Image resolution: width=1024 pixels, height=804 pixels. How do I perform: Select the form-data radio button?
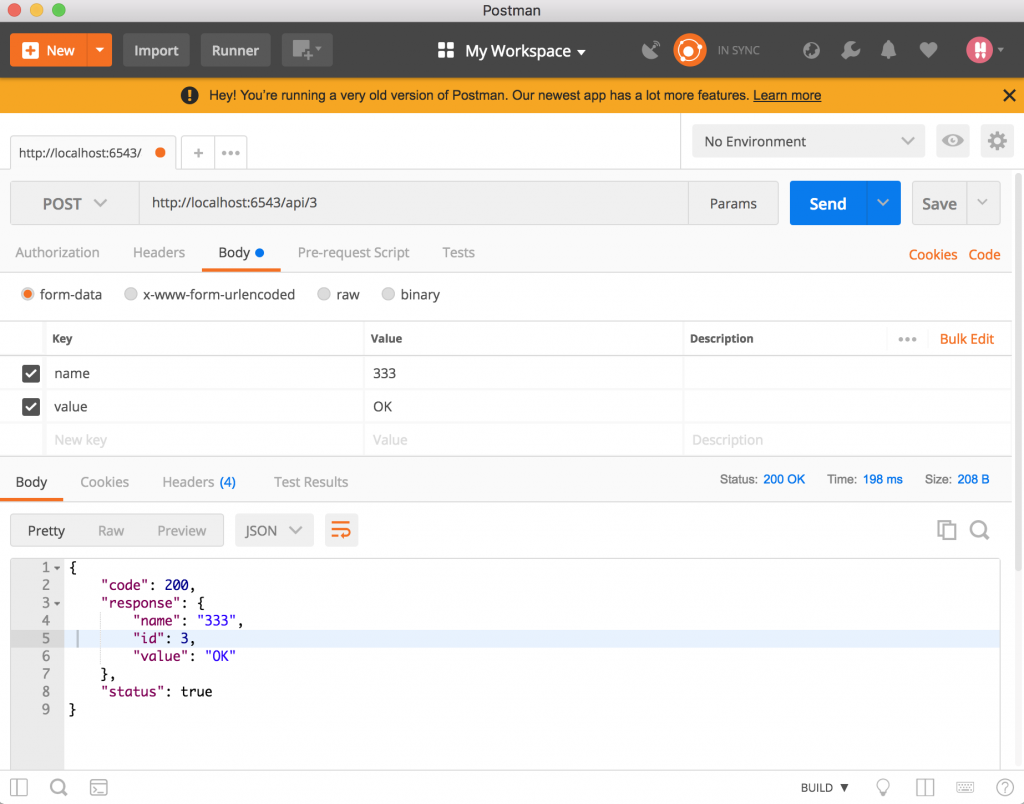pyautogui.click(x=27, y=294)
